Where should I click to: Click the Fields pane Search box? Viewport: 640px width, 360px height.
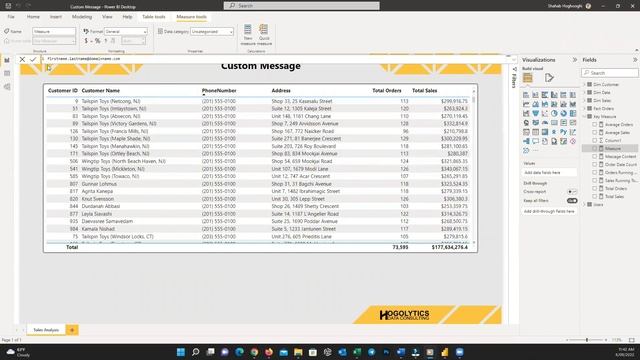tap(610, 73)
